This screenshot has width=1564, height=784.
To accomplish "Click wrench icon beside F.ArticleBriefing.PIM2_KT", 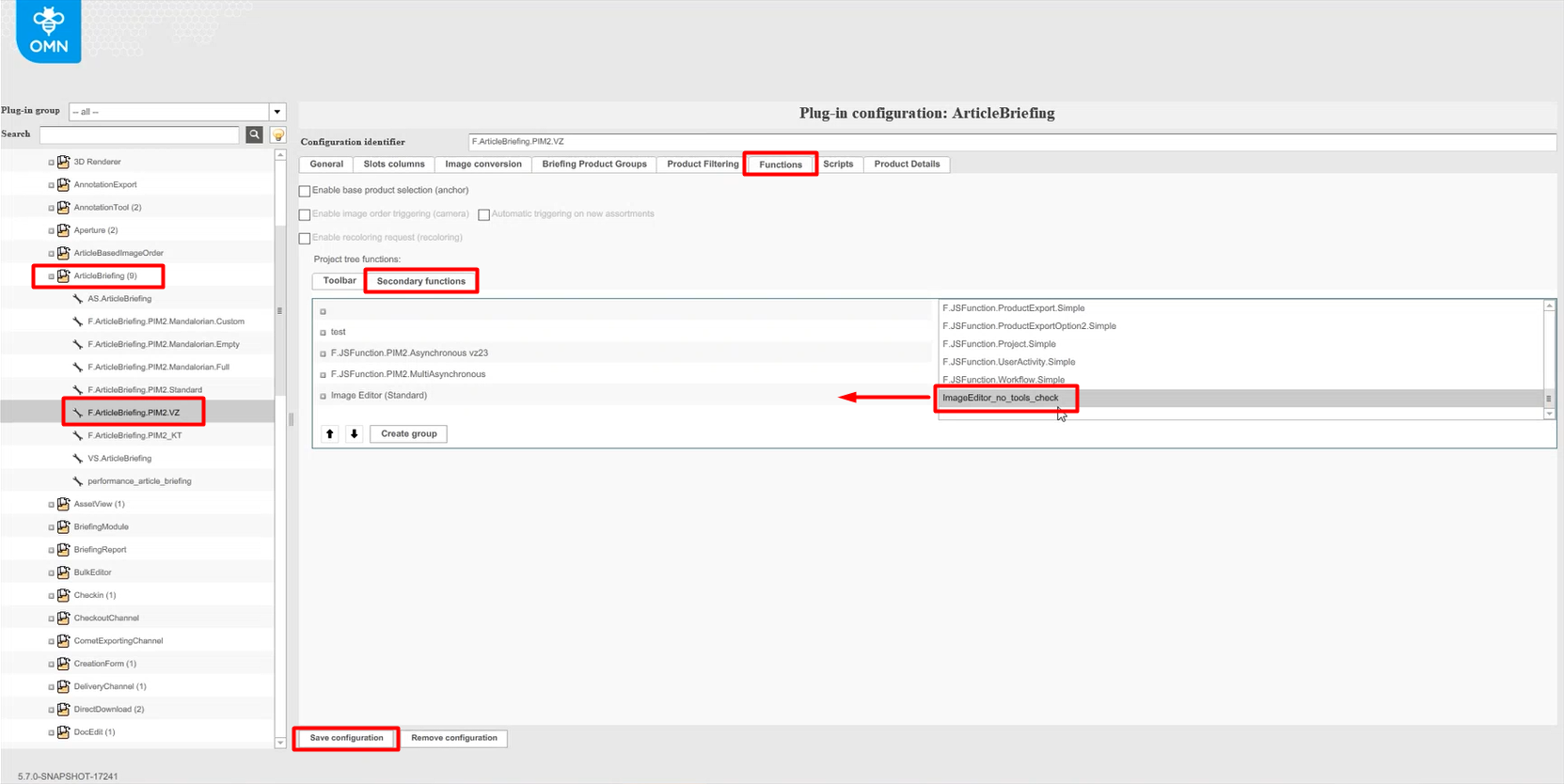I will [78, 435].
